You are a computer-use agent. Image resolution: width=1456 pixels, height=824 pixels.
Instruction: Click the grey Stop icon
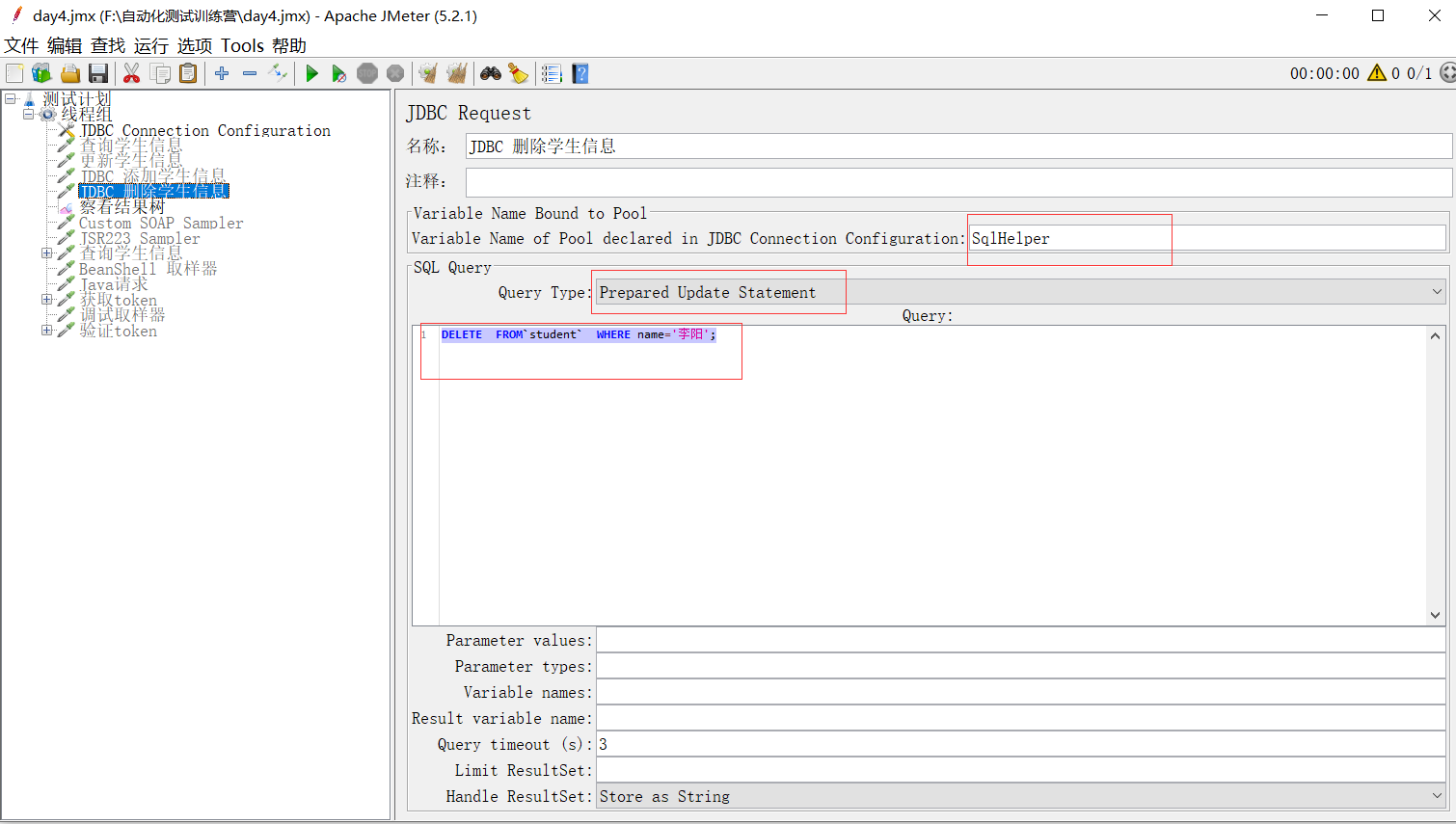point(367,73)
